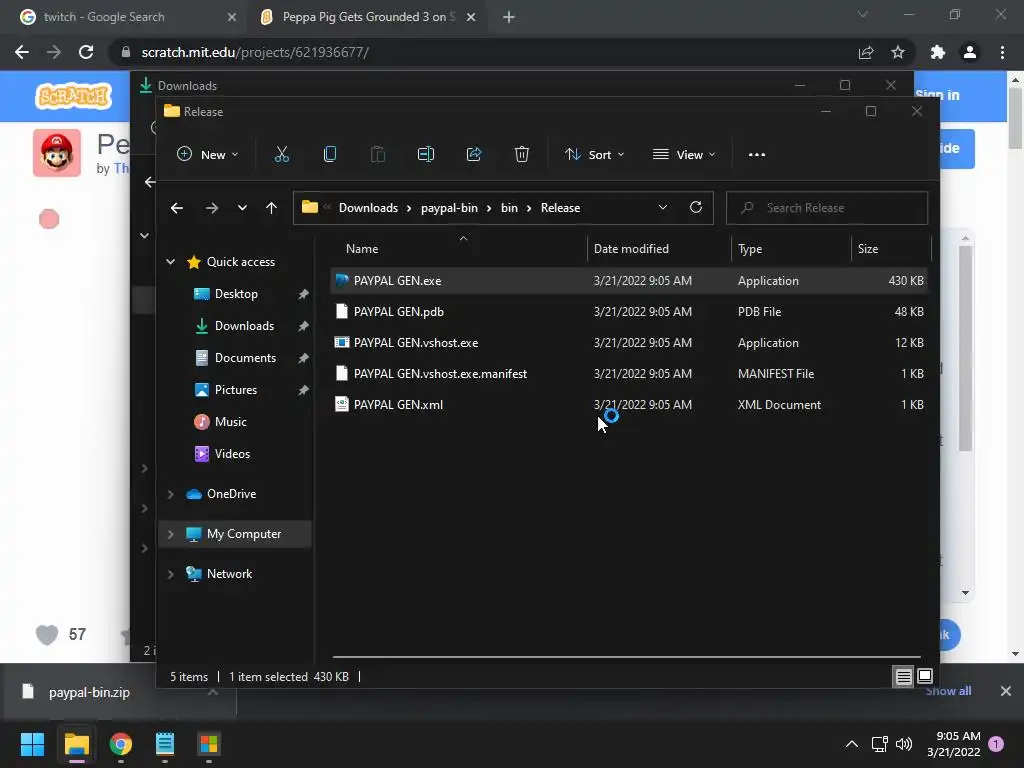Screen dimensions: 1024x768
Task: Click the volume icon in system tray
Action: [904, 744]
